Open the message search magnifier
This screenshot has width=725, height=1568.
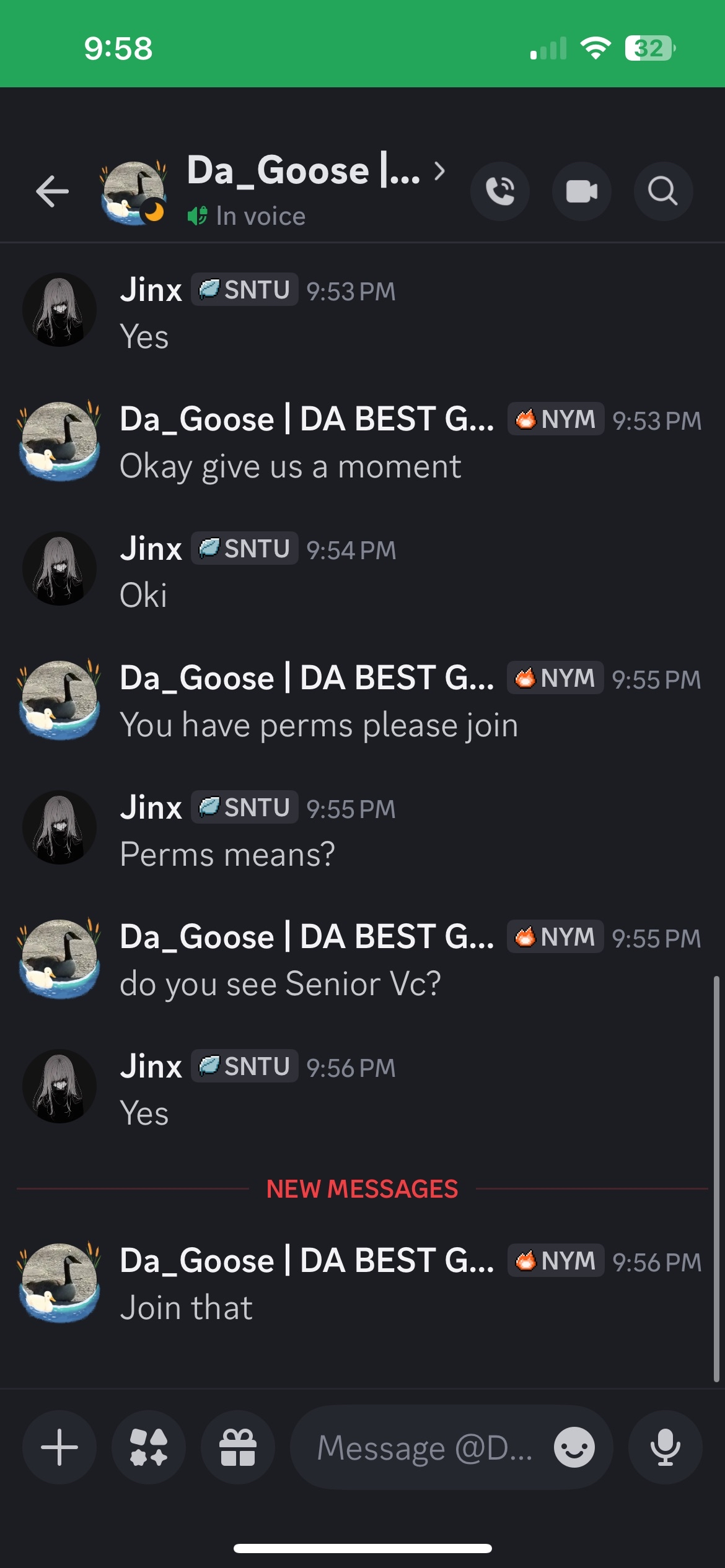(662, 191)
